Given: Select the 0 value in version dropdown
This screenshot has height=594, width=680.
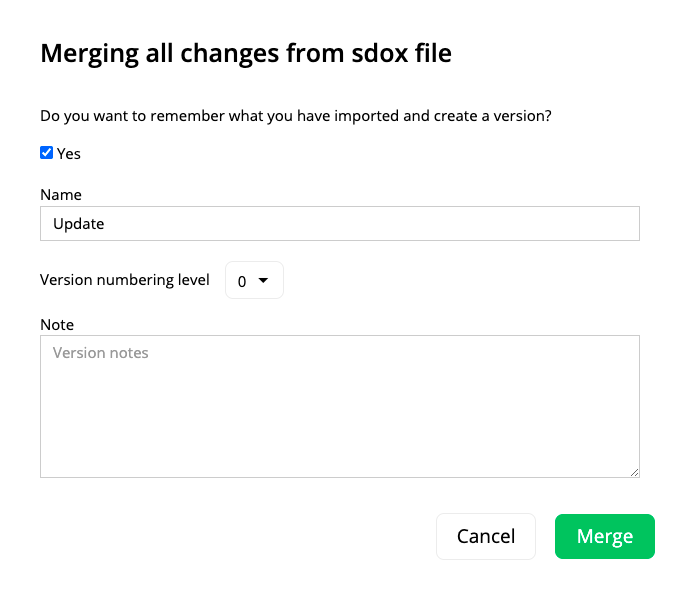Looking at the screenshot, I should 242,281.
